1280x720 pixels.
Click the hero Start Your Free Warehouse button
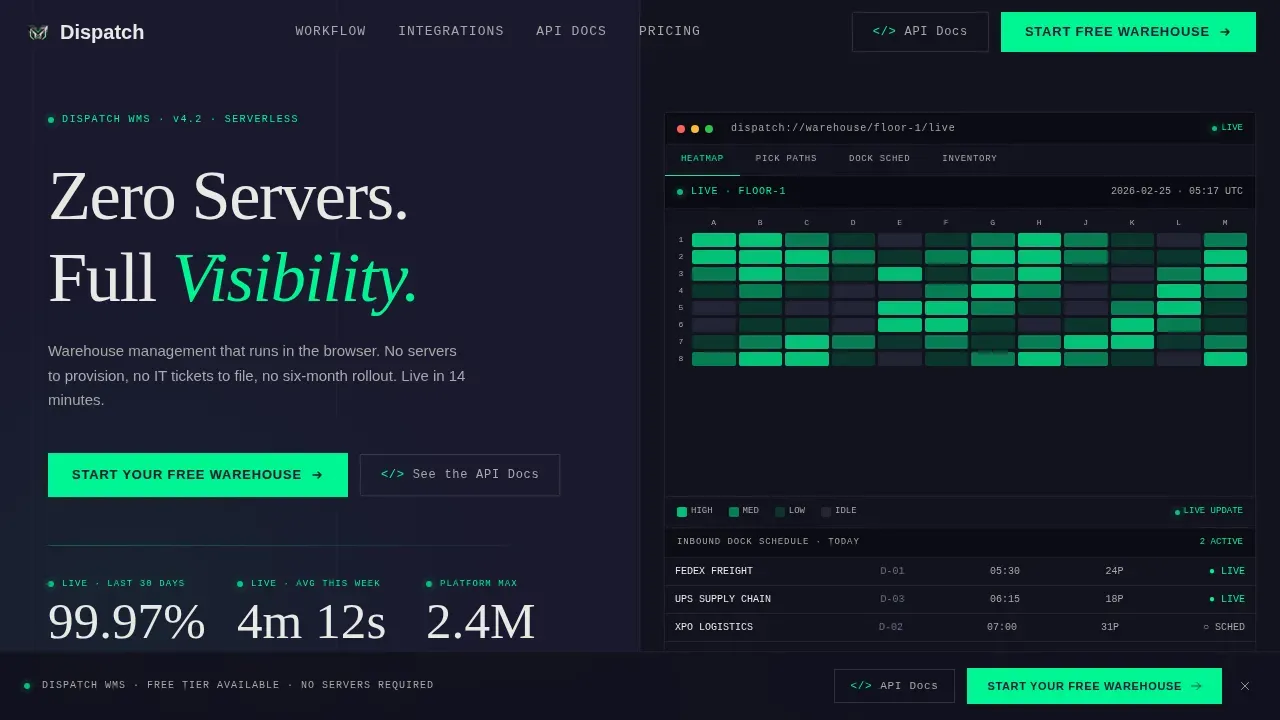tap(198, 475)
